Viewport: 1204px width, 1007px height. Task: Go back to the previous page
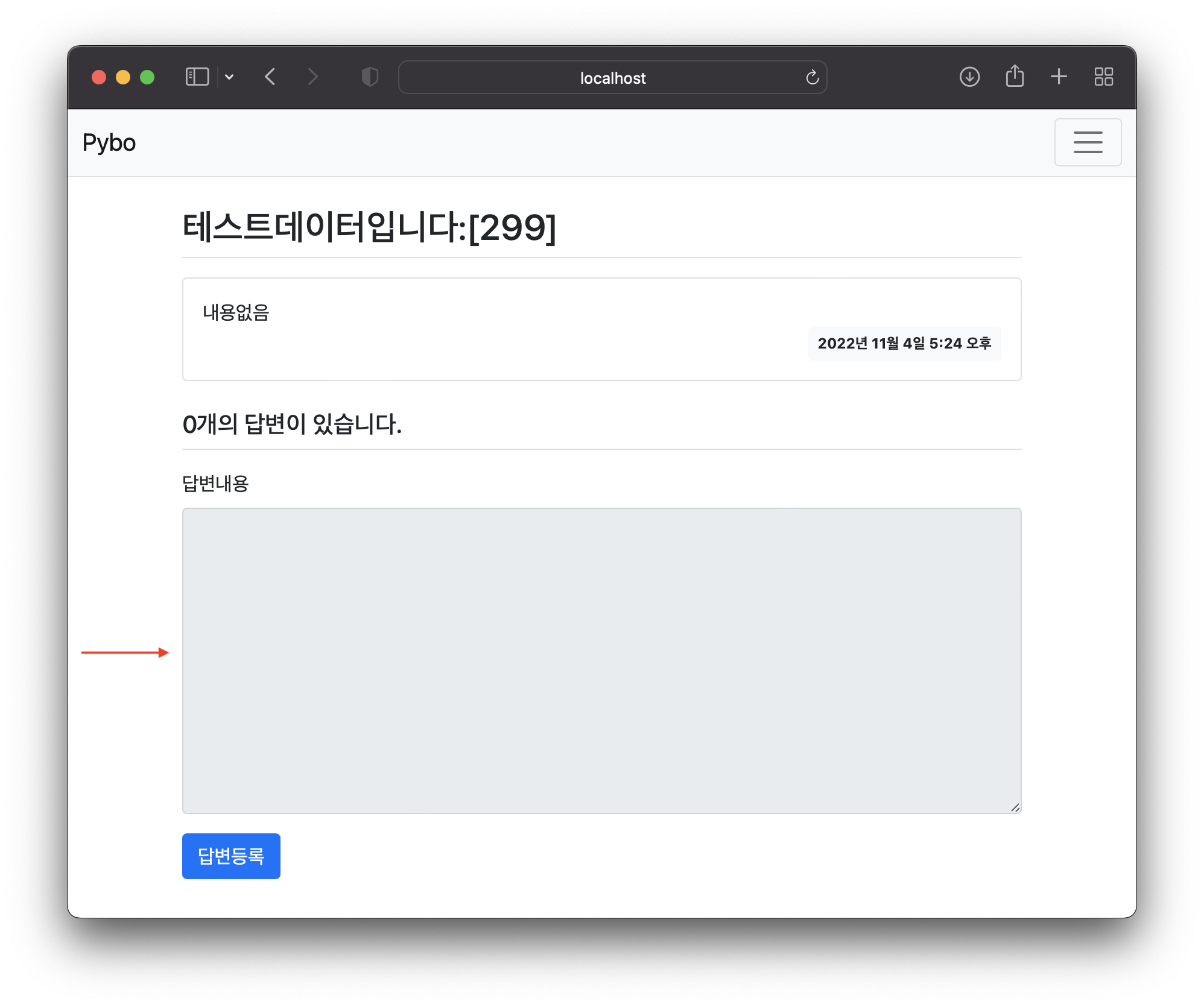coord(270,77)
